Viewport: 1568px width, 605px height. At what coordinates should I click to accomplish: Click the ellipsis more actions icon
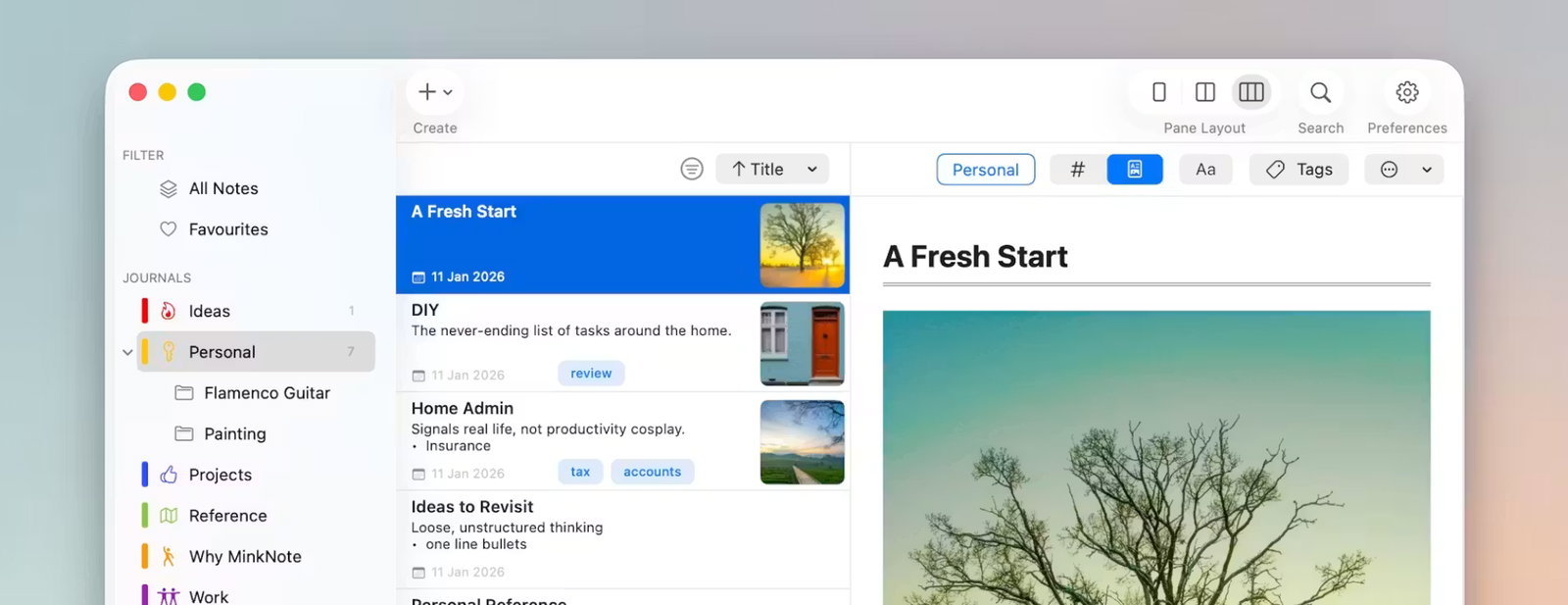(x=1389, y=170)
